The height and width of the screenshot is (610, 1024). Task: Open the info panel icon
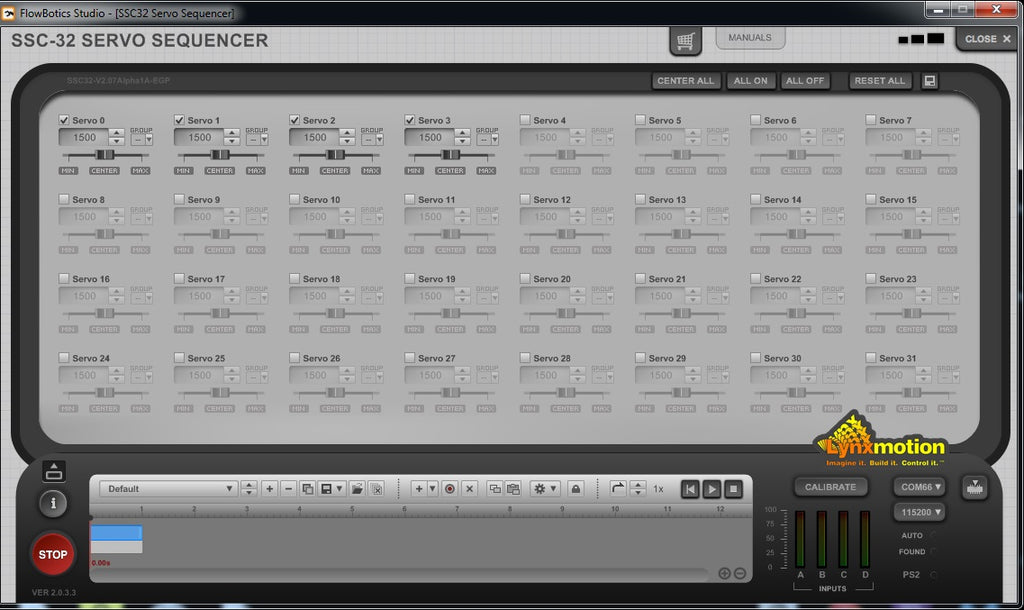[x=53, y=503]
